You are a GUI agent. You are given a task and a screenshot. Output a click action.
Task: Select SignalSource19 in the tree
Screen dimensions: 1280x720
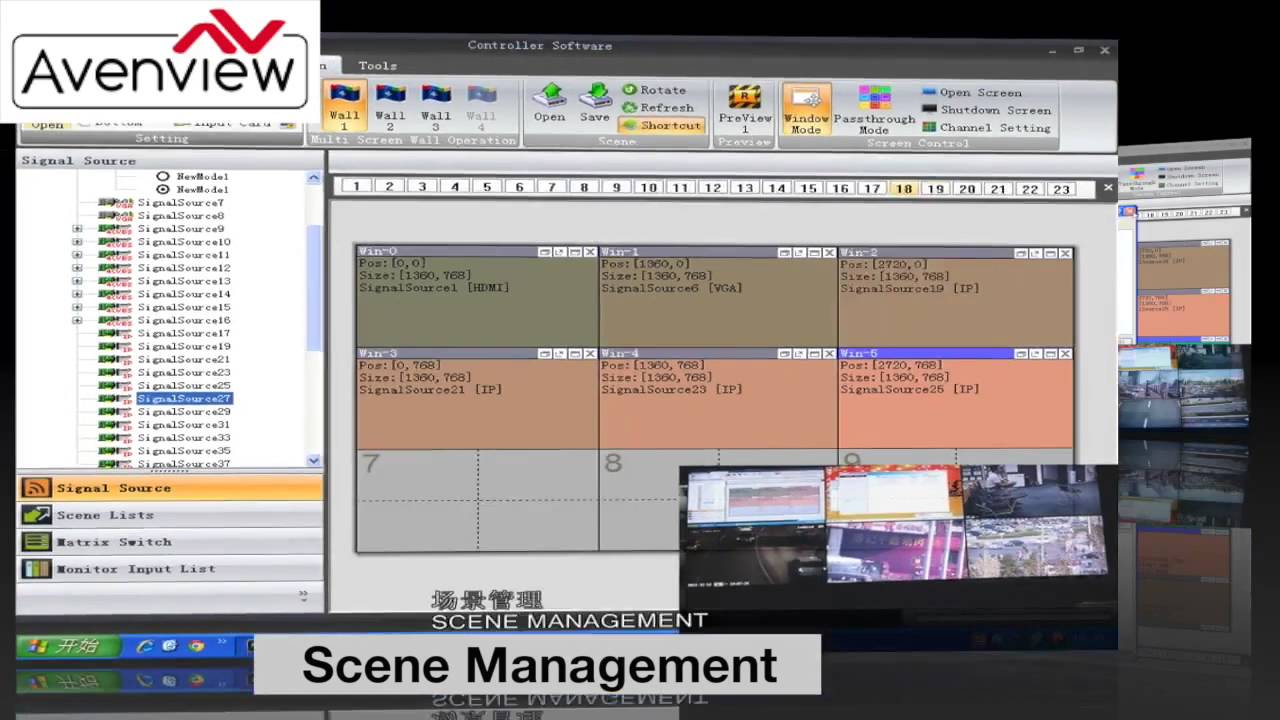pyautogui.click(x=184, y=346)
